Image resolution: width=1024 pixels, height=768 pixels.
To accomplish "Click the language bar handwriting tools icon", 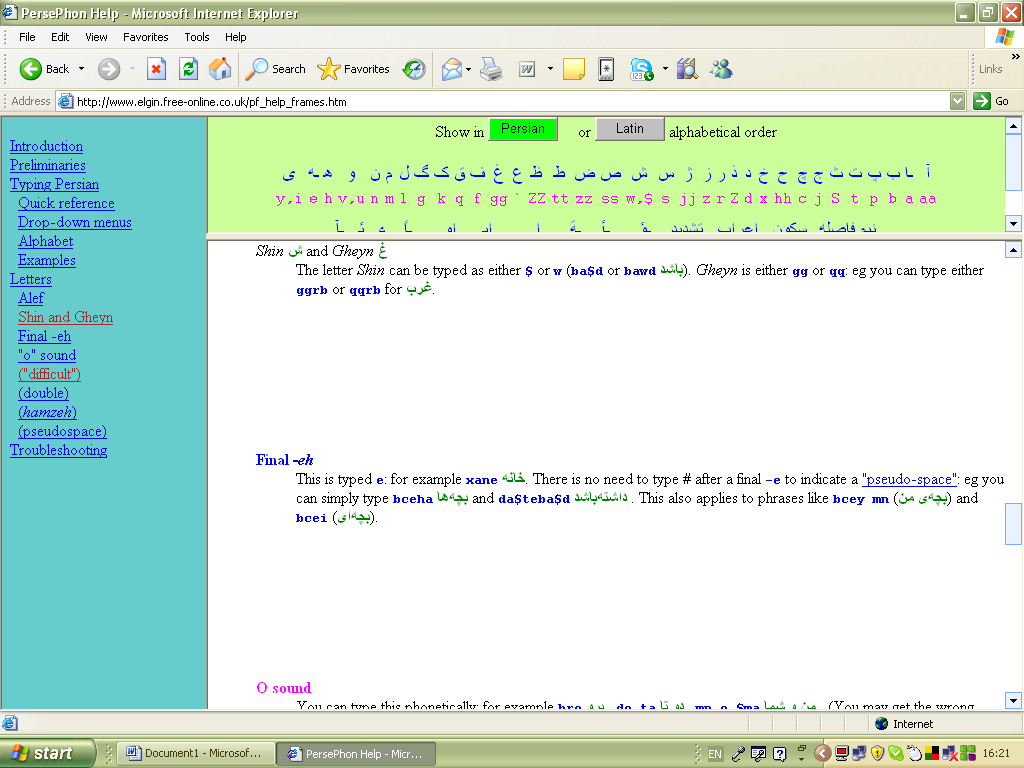I will click(x=758, y=754).
